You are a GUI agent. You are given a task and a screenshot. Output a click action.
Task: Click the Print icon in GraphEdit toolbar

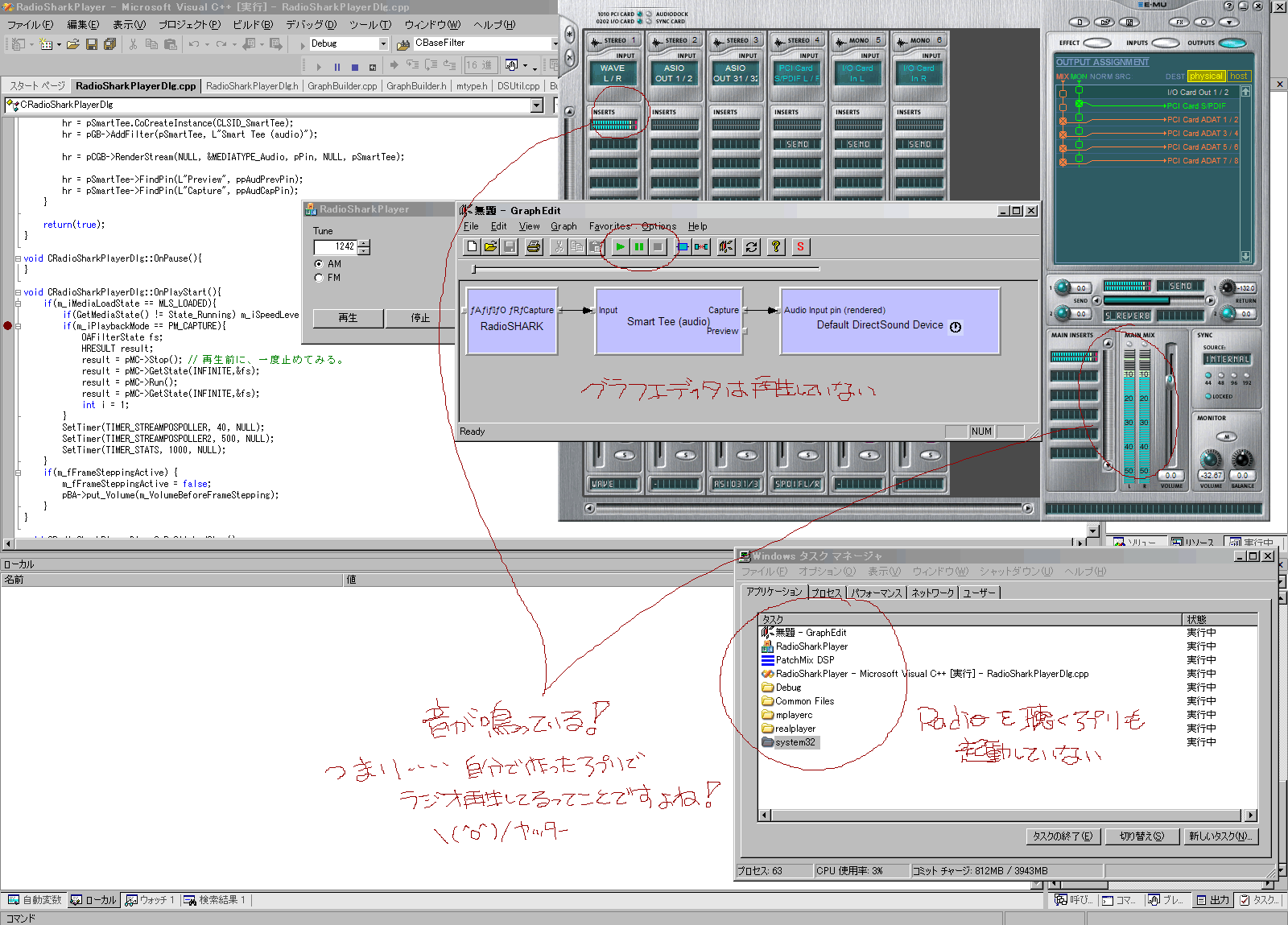click(x=534, y=247)
